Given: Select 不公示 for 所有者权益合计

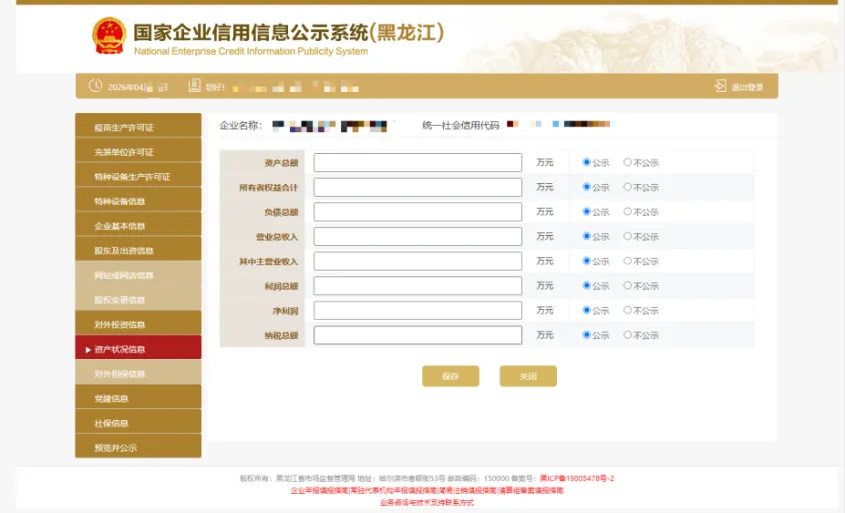Looking at the screenshot, I should point(627,186).
